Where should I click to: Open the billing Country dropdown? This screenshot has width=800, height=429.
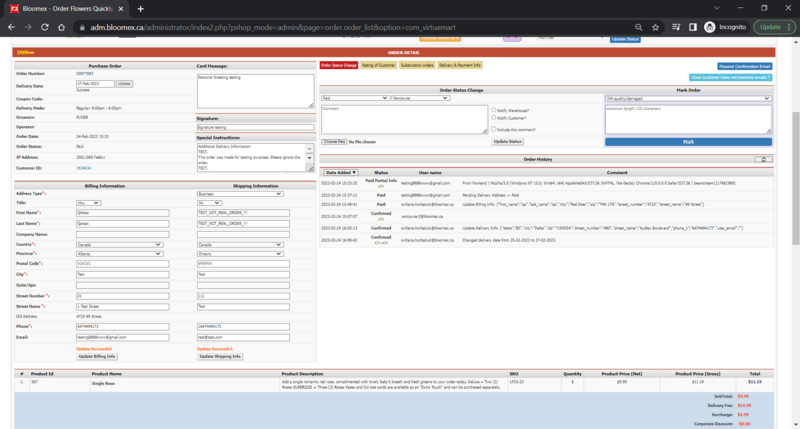tap(119, 245)
